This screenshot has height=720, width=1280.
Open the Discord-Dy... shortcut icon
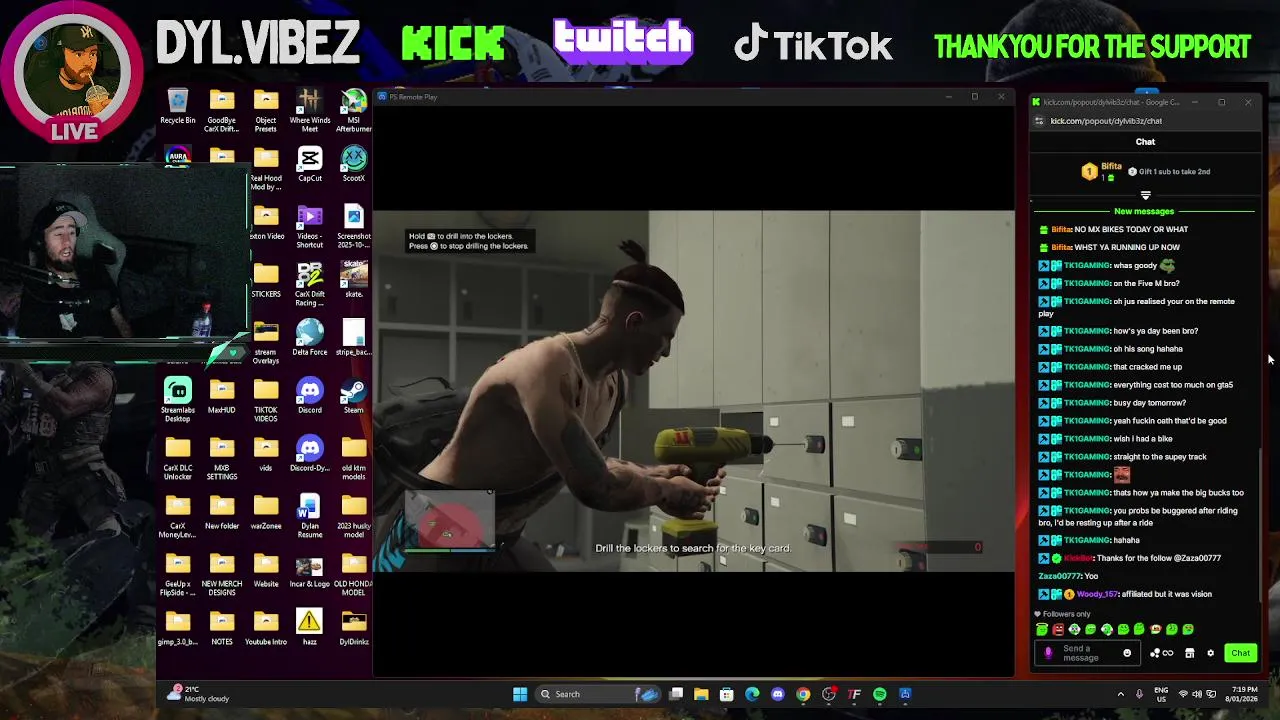(310, 454)
